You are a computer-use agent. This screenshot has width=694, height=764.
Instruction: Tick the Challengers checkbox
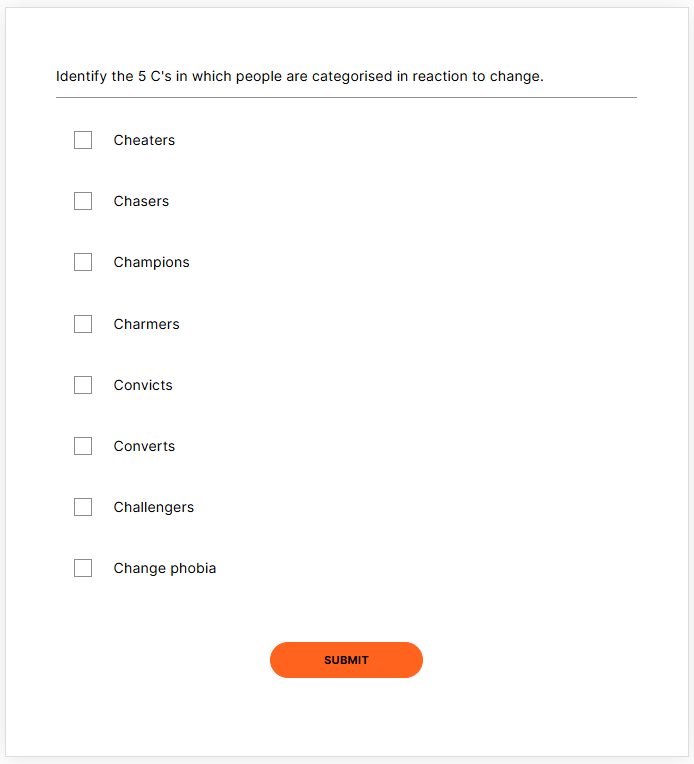(x=83, y=507)
